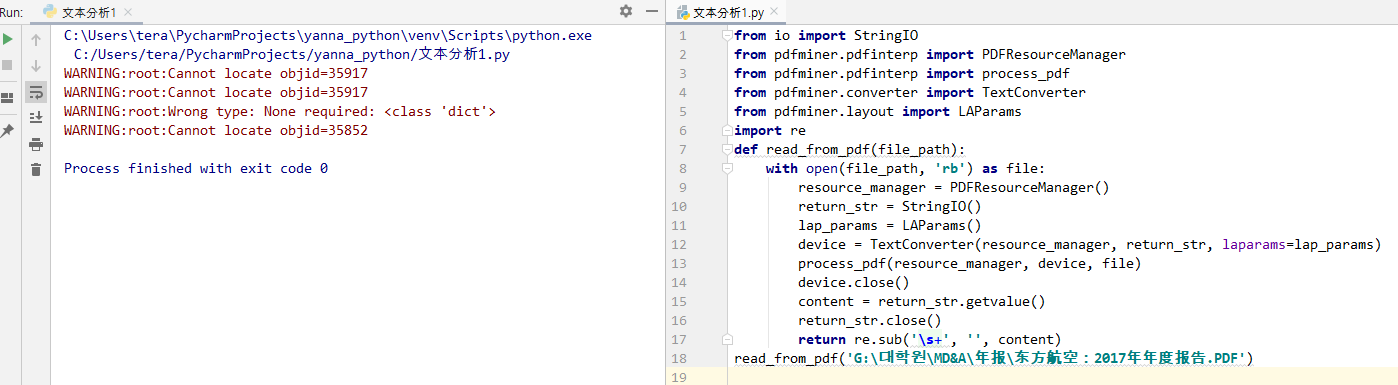Open Run panel settings gear menu
The image size is (1398, 385).
coord(626,11)
